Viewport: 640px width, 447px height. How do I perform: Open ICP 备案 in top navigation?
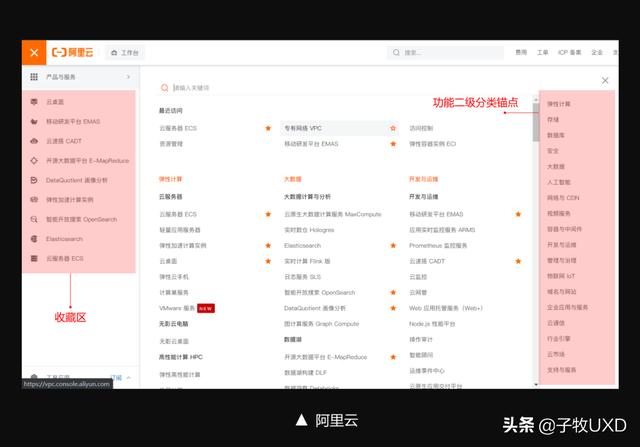click(569, 52)
